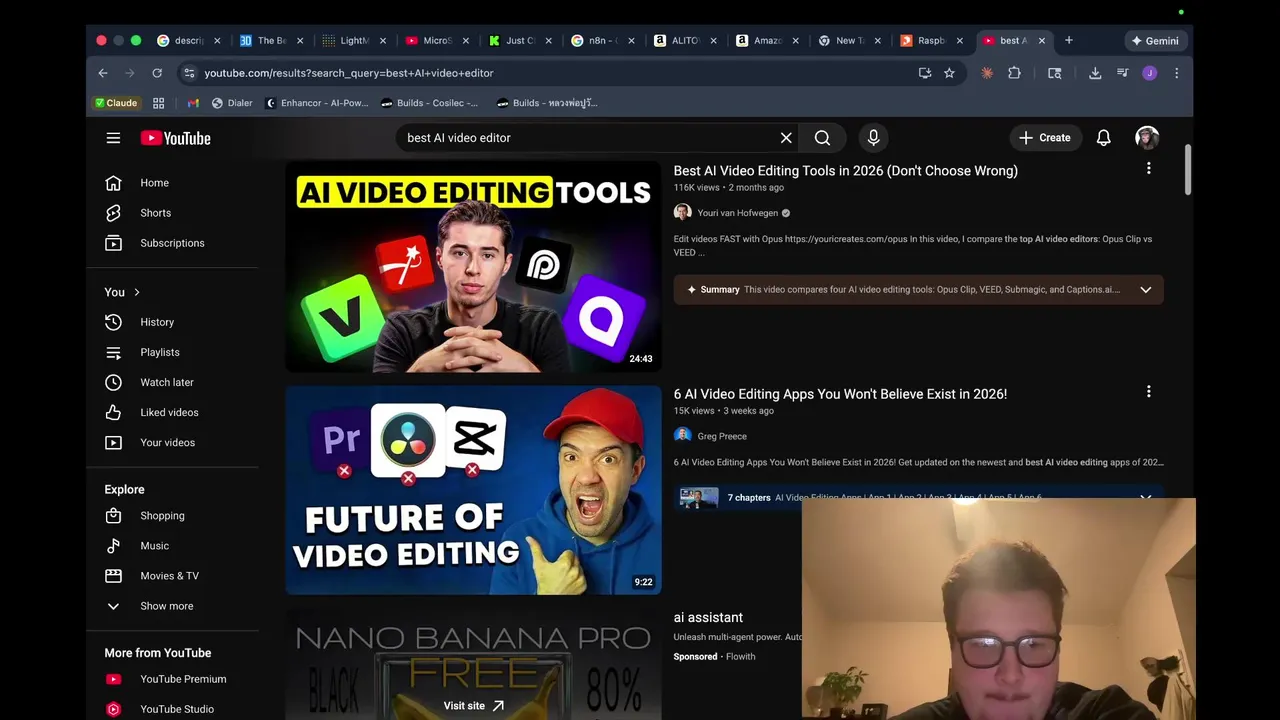
Task: Open the Claude bookmark
Action: [x=116, y=103]
